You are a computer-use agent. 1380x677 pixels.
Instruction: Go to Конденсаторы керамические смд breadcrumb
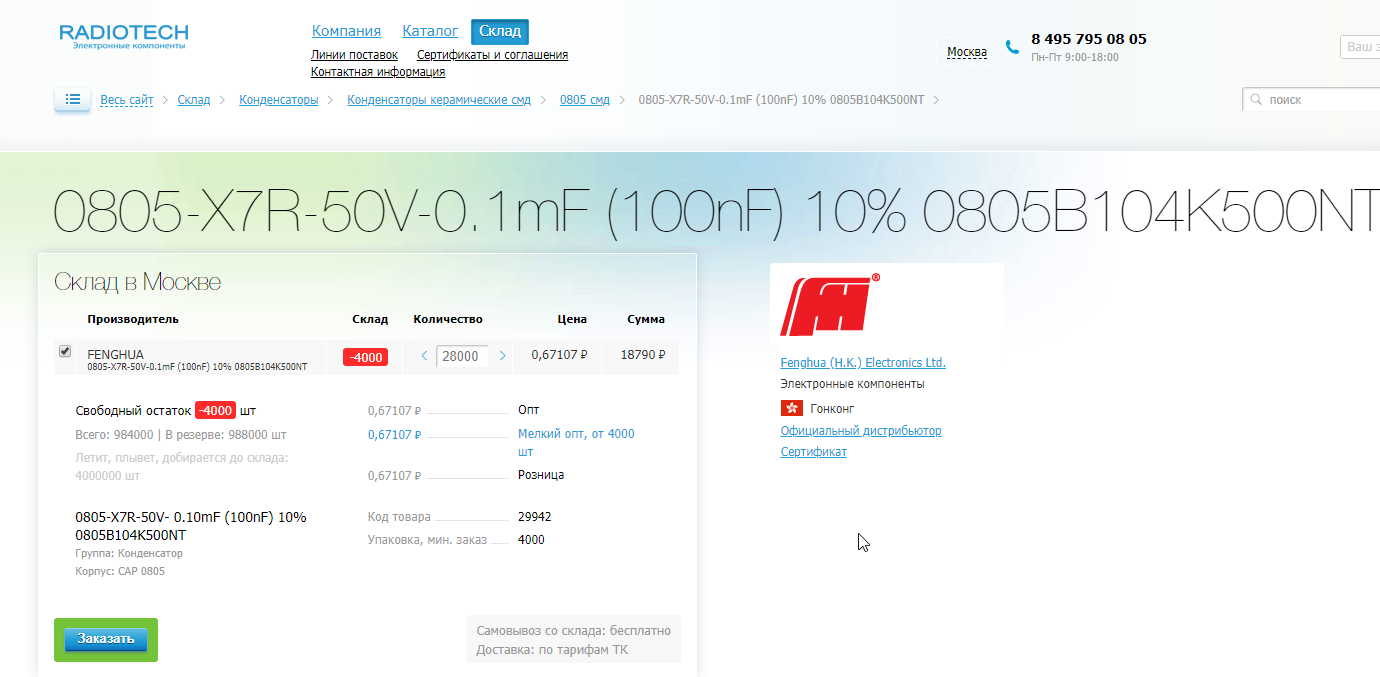pyautogui.click(x=438, y=100)
